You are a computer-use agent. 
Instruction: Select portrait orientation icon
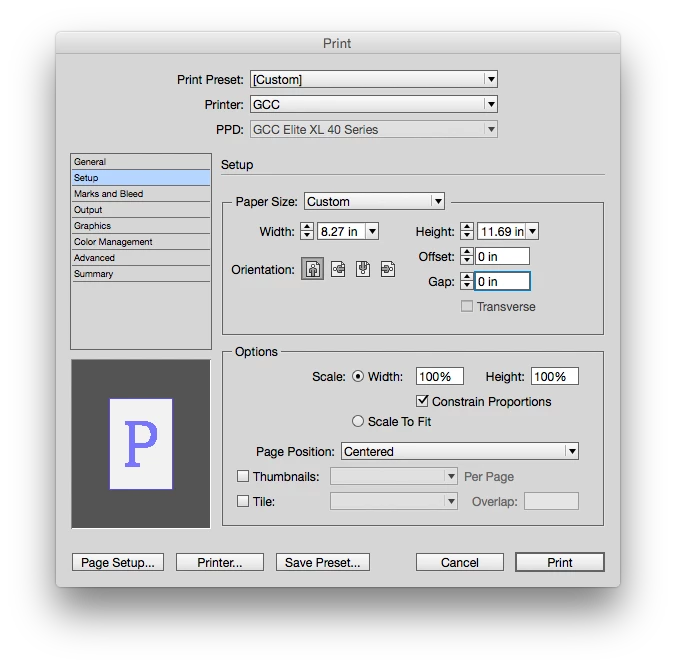click(313, 269)
